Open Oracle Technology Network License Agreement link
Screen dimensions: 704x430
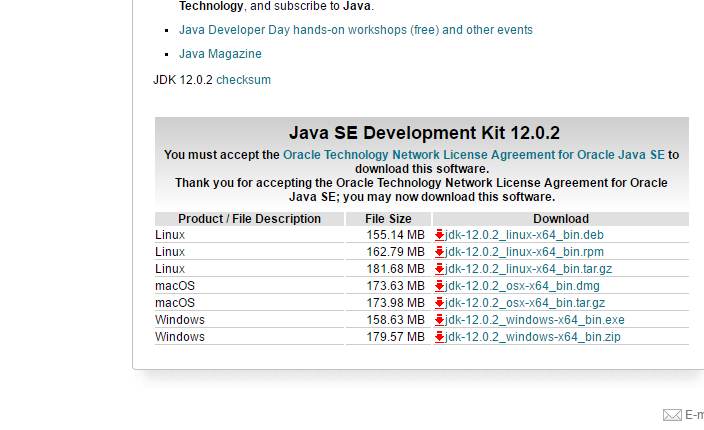click(x=474, y=155)
